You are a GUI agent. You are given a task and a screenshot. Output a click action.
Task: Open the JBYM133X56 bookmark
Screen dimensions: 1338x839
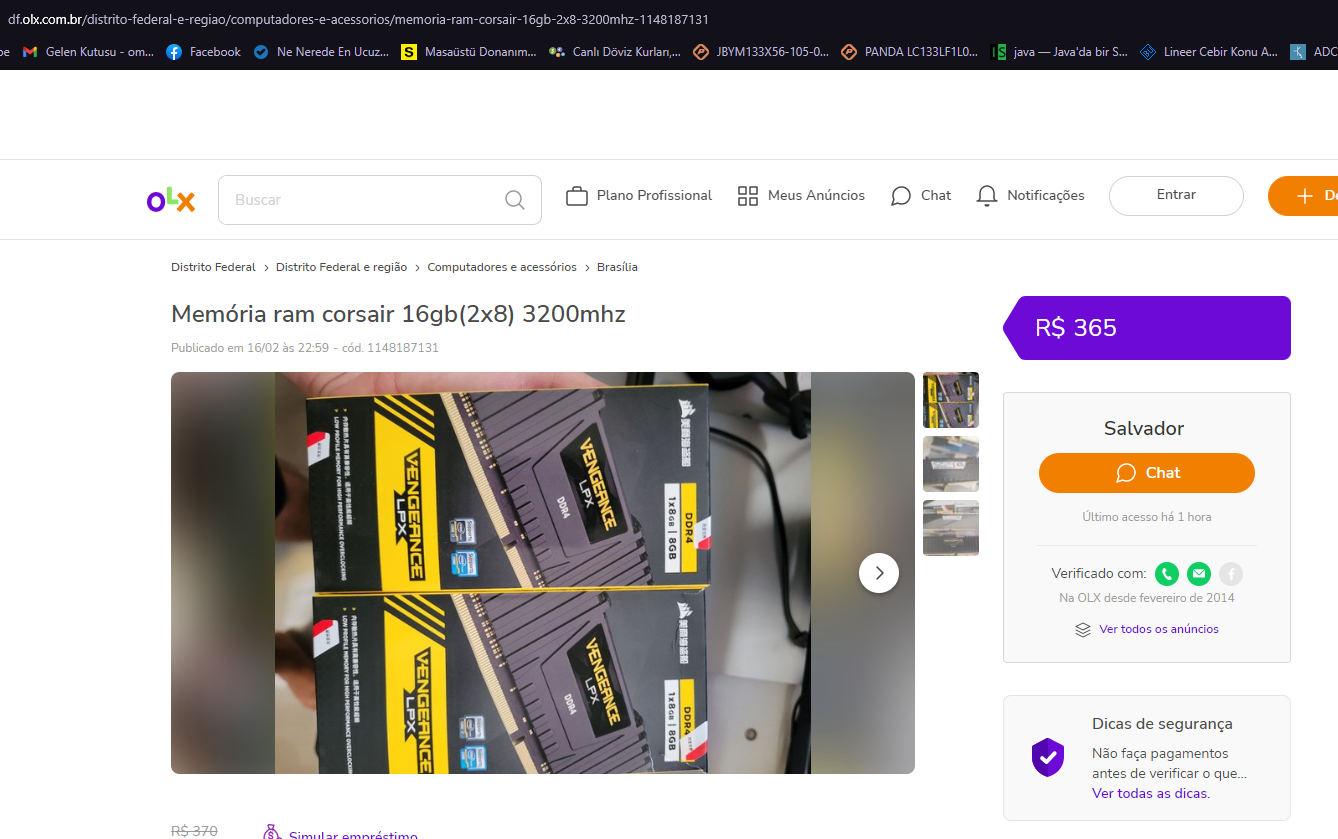761,52
